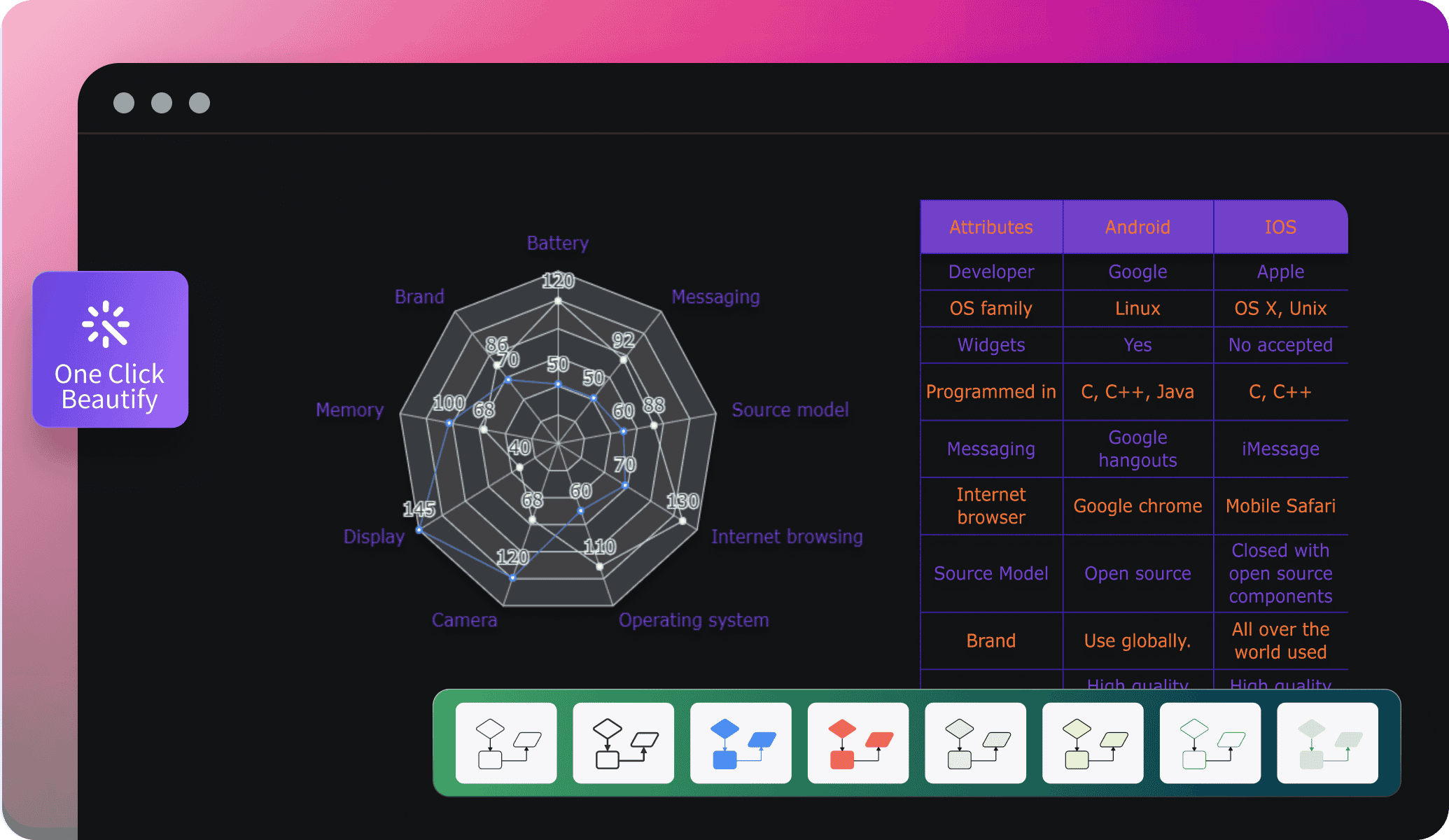Pick the pale yellow-green theme thumbnail
The image size is (1449, 840).
(x=1093, y=743)
